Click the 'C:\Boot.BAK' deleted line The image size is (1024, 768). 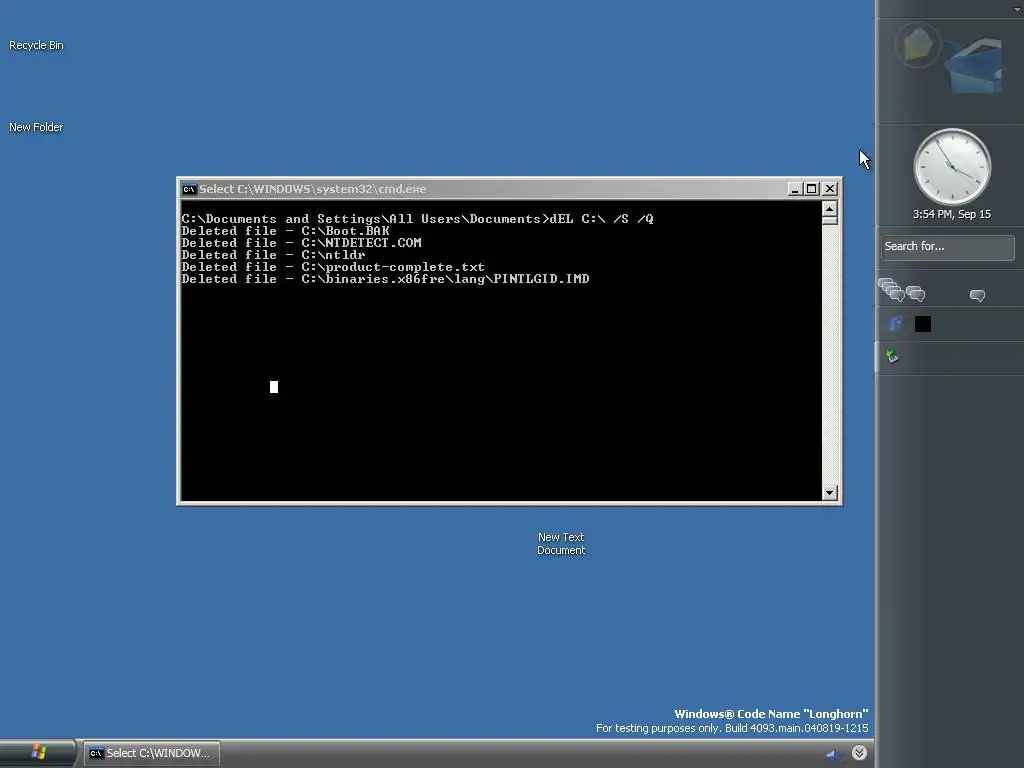[285, 231]
